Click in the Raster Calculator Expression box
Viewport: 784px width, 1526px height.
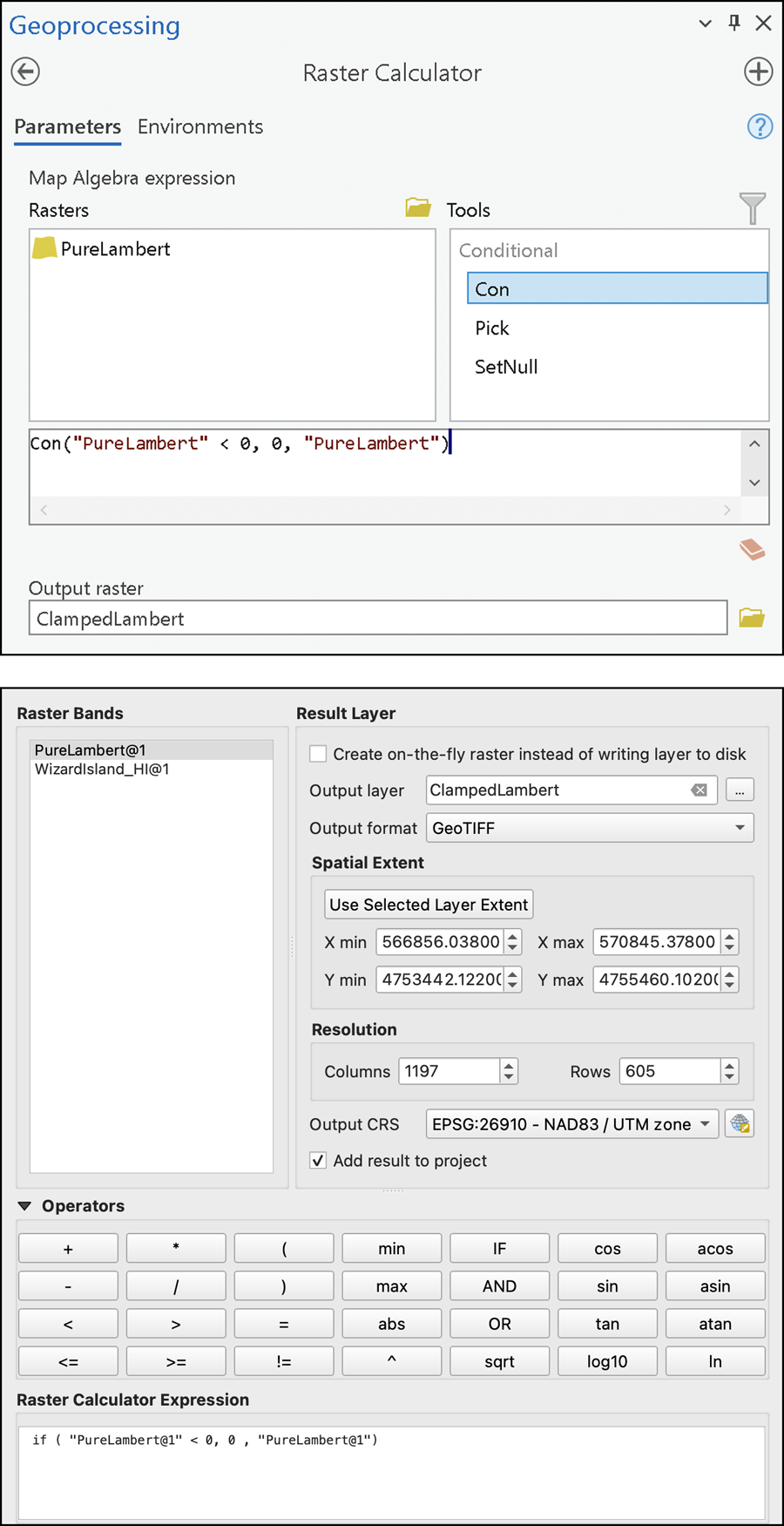pyautogui.click(x=392, y=1473)
